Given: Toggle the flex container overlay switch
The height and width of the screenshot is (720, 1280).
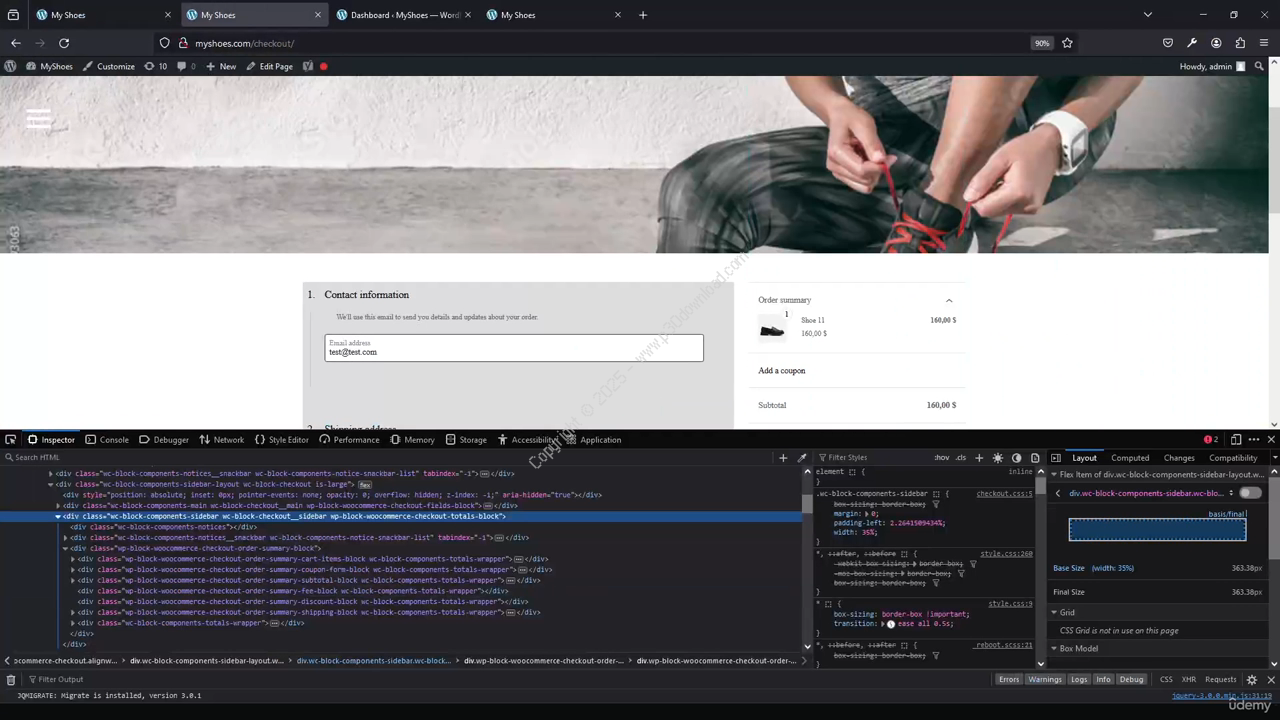Looking at the screenshot, I should tap(1250, 493).
